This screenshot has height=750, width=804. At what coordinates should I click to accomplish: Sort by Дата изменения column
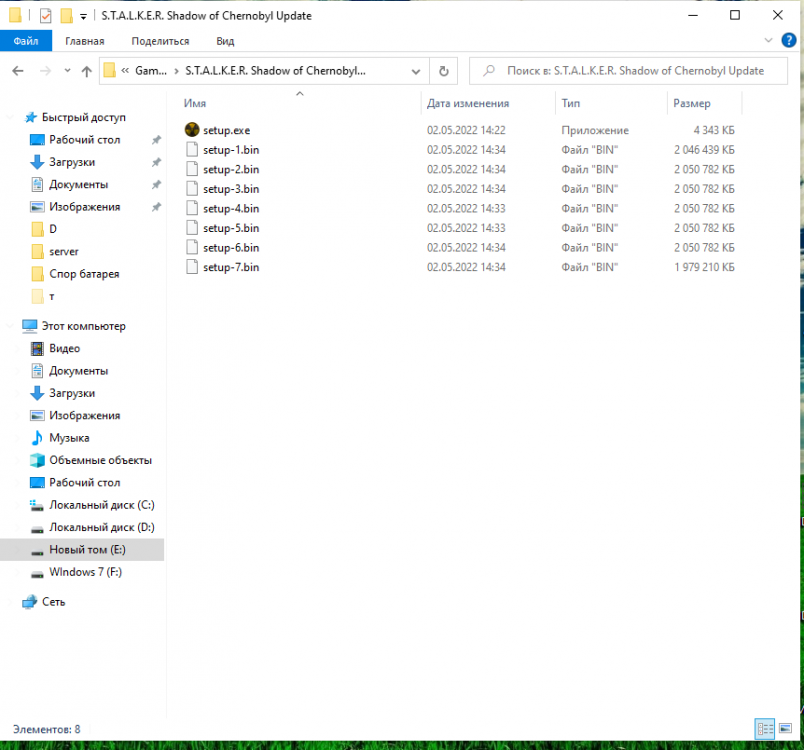[468, 103]
